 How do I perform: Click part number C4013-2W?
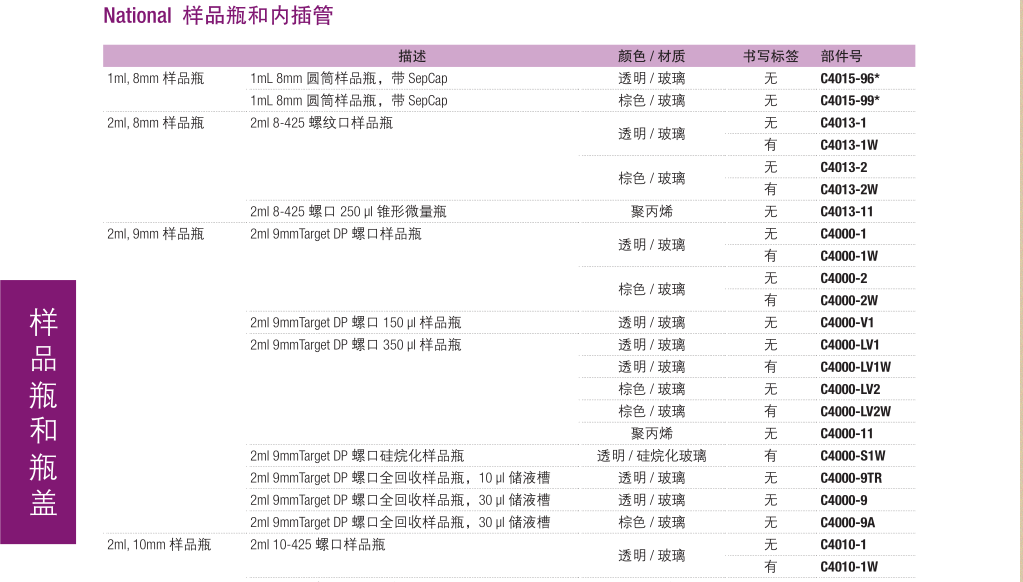click(x=849, y=189)
